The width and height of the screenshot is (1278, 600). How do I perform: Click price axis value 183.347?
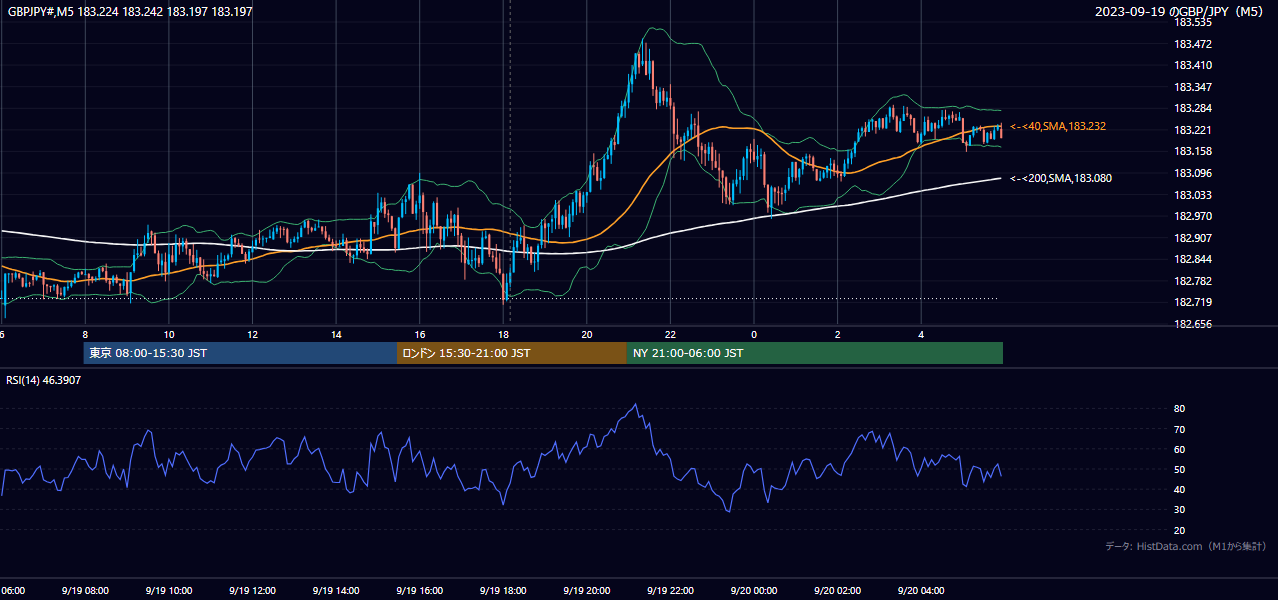coord(1192,88)
